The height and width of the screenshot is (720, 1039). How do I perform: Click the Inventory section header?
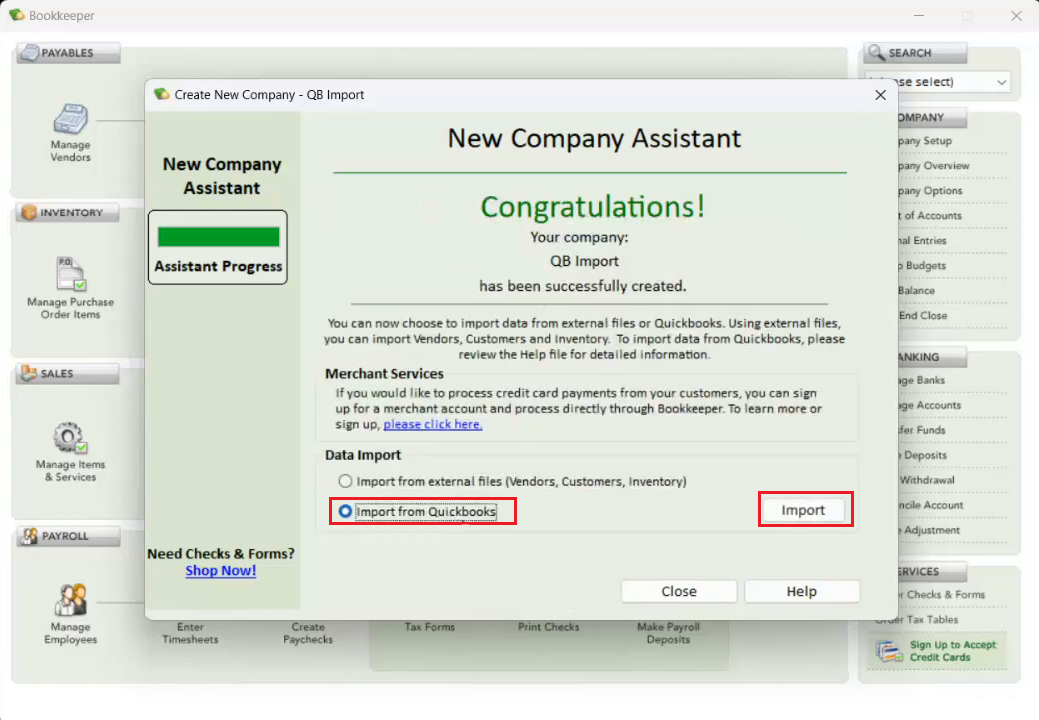pyautogui.click(x=68, y=213)
